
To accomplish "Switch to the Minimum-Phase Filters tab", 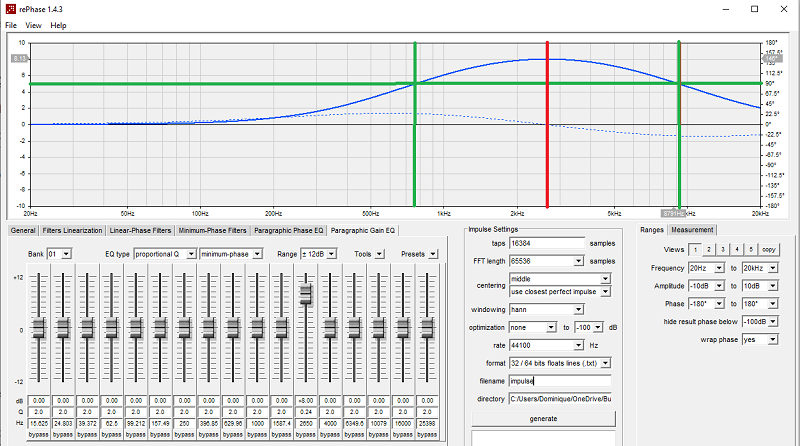I will [x=212, y=231].
